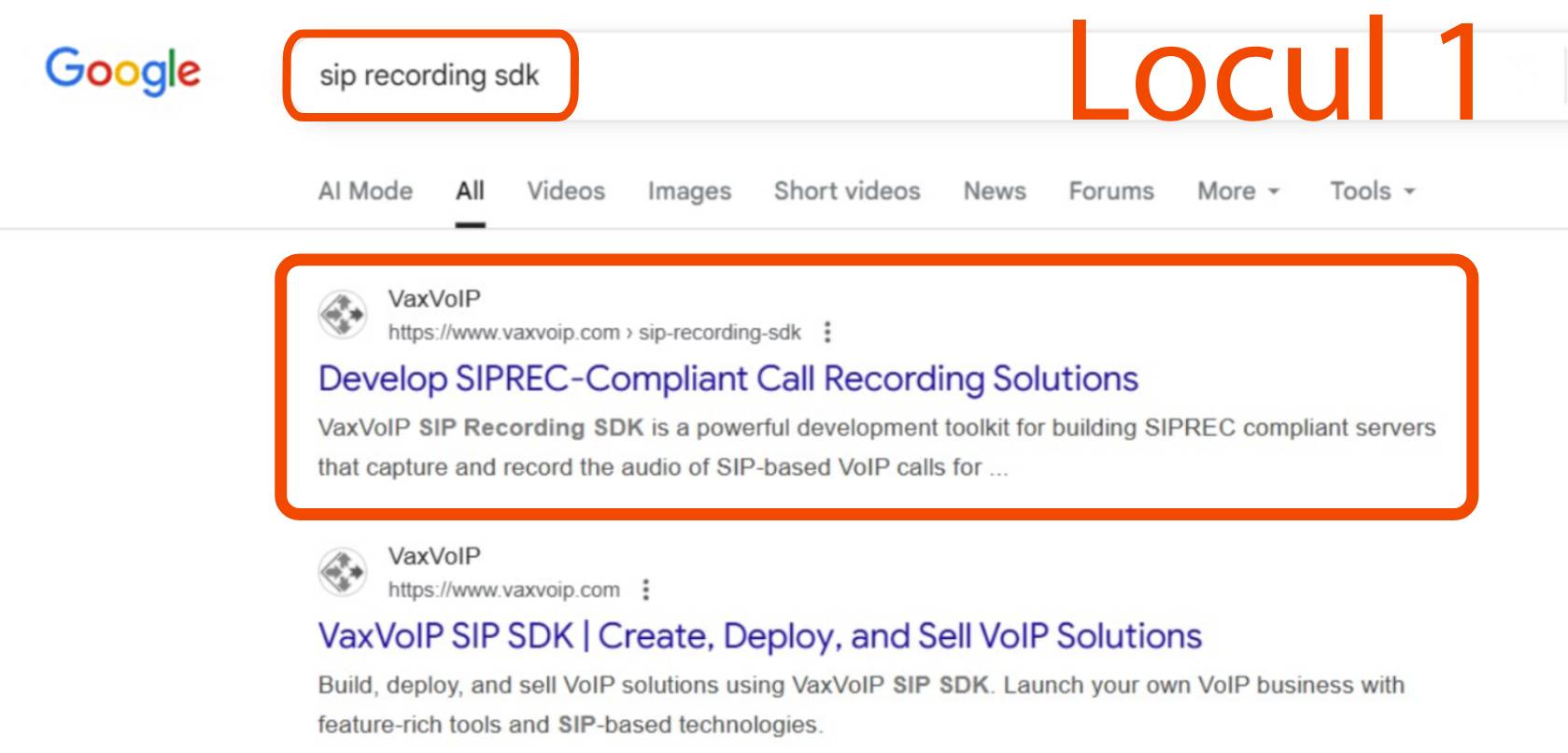The height and width of the screenshot is (753, 1568).
Task: Open the Images tab
Action: point(689,191)
